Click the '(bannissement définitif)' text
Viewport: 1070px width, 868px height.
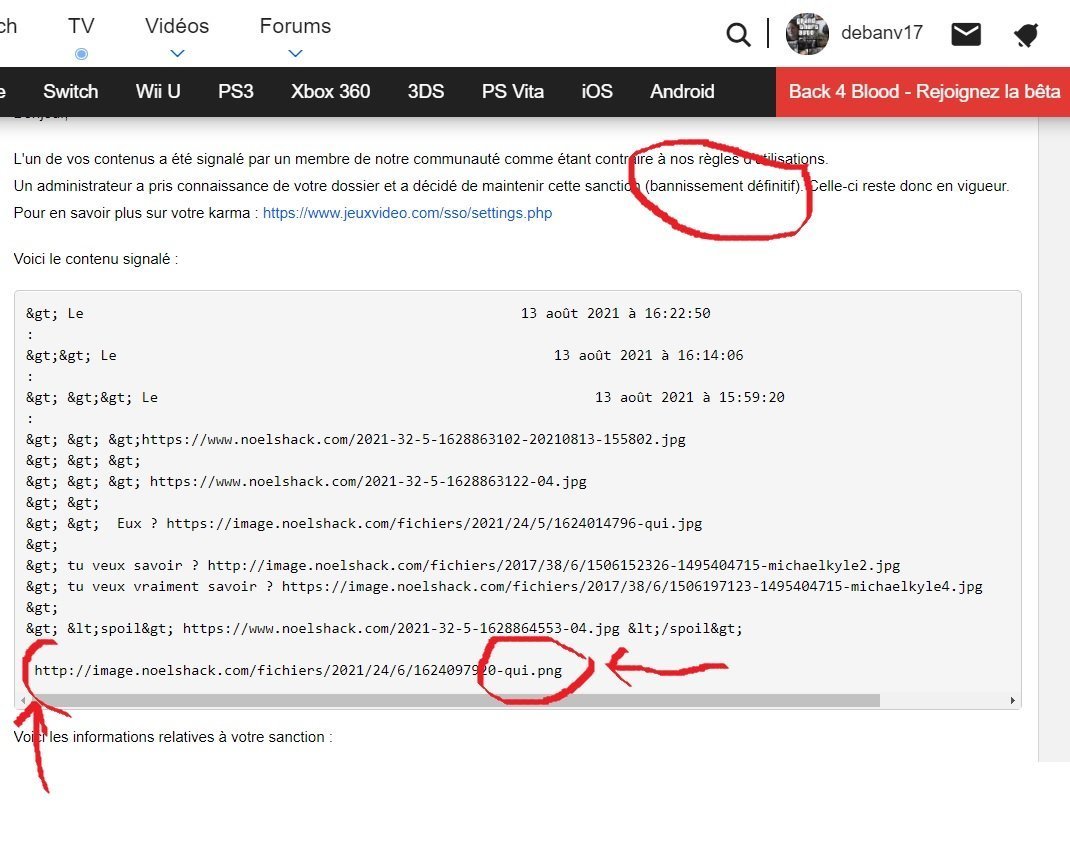point(725,186)
